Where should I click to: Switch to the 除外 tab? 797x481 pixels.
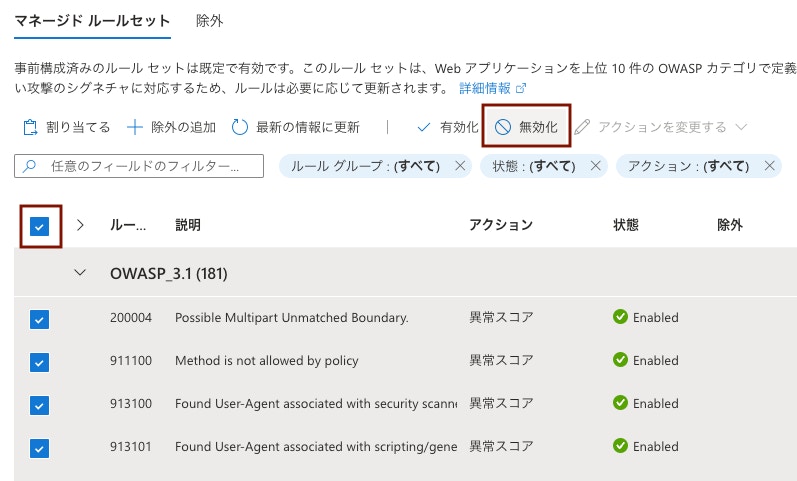coord(209,21)
